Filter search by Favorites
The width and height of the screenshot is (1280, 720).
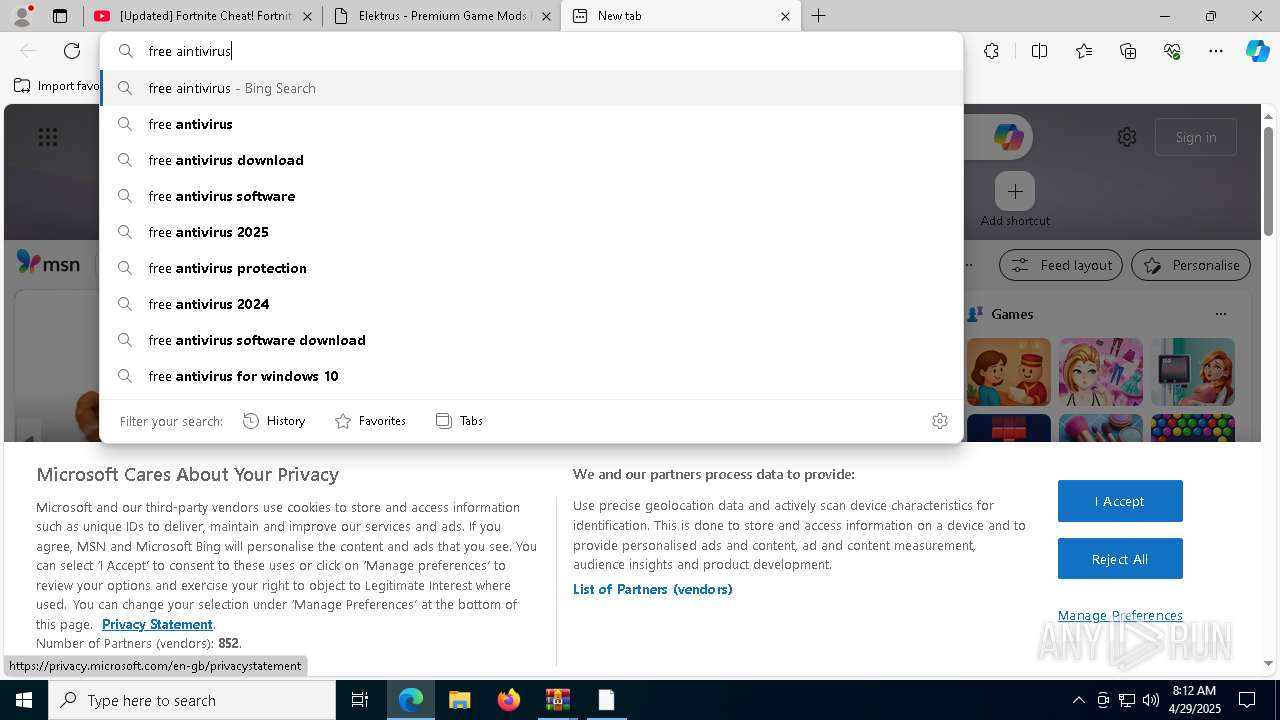[x=370, y=421]
